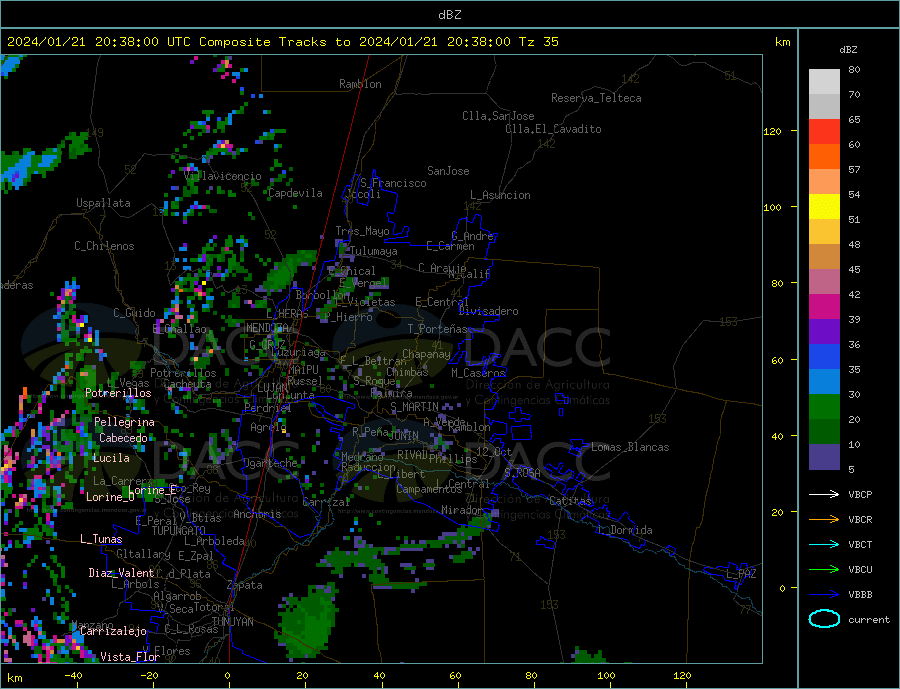Select the 51 dBZ yellow swatch

(x=824, y=207)
